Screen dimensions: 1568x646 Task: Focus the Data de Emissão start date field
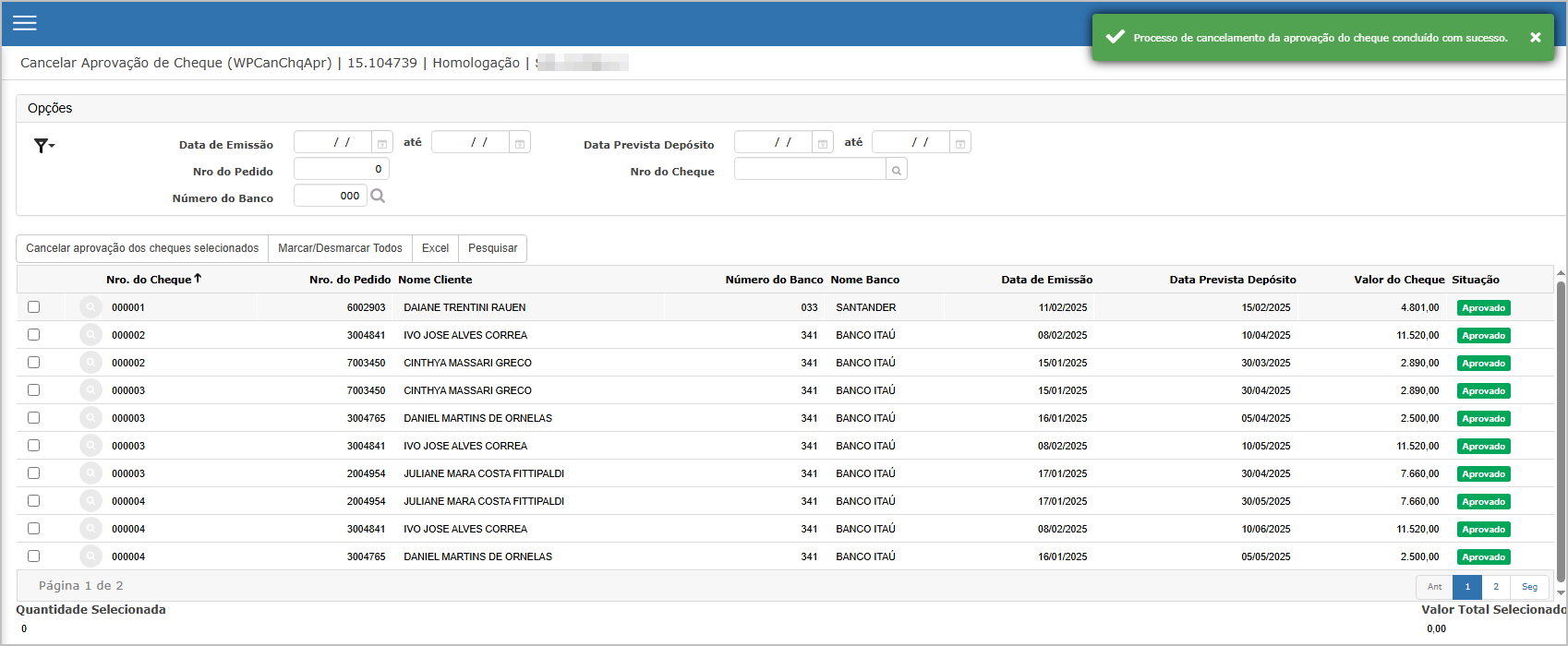coord(333,143)
